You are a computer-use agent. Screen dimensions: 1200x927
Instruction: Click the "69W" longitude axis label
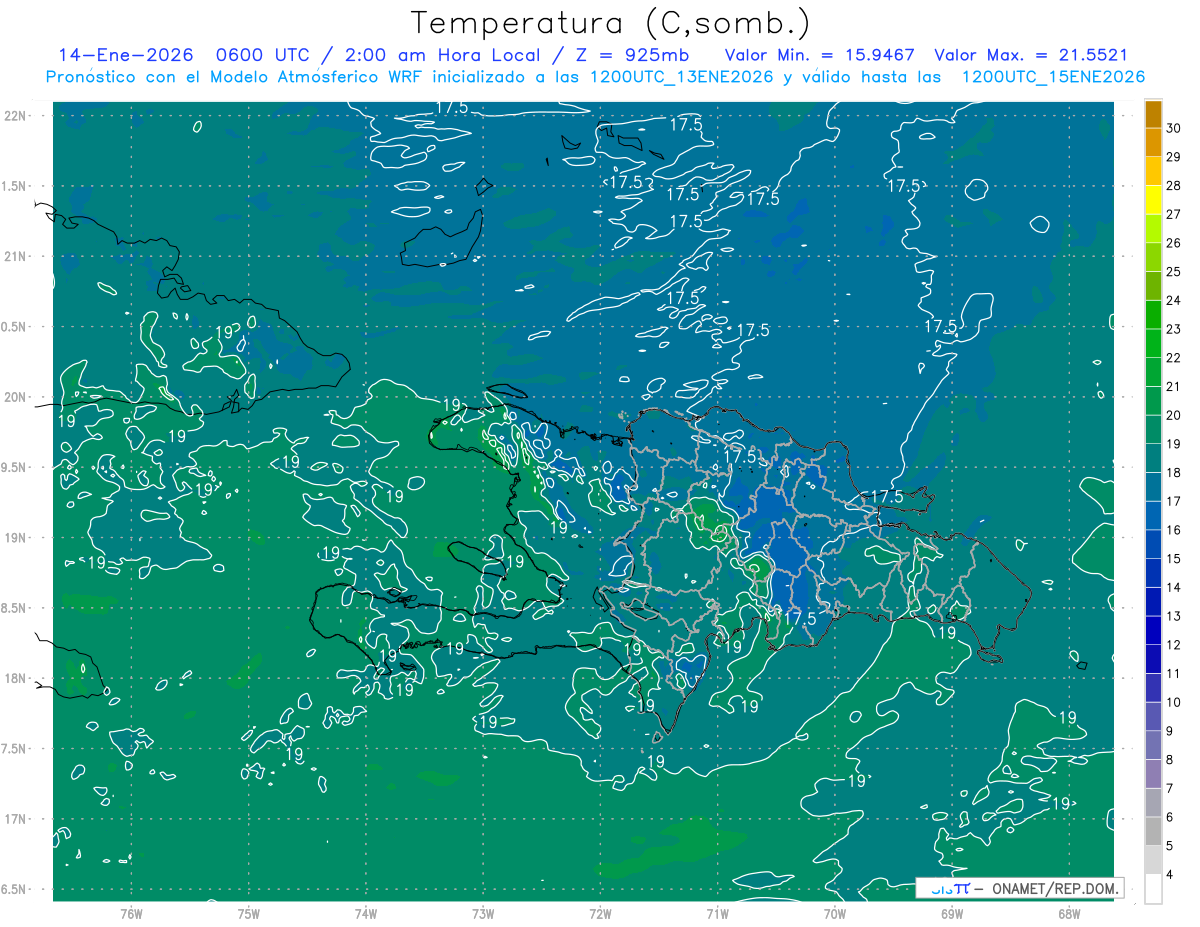(x=952, y=913)
